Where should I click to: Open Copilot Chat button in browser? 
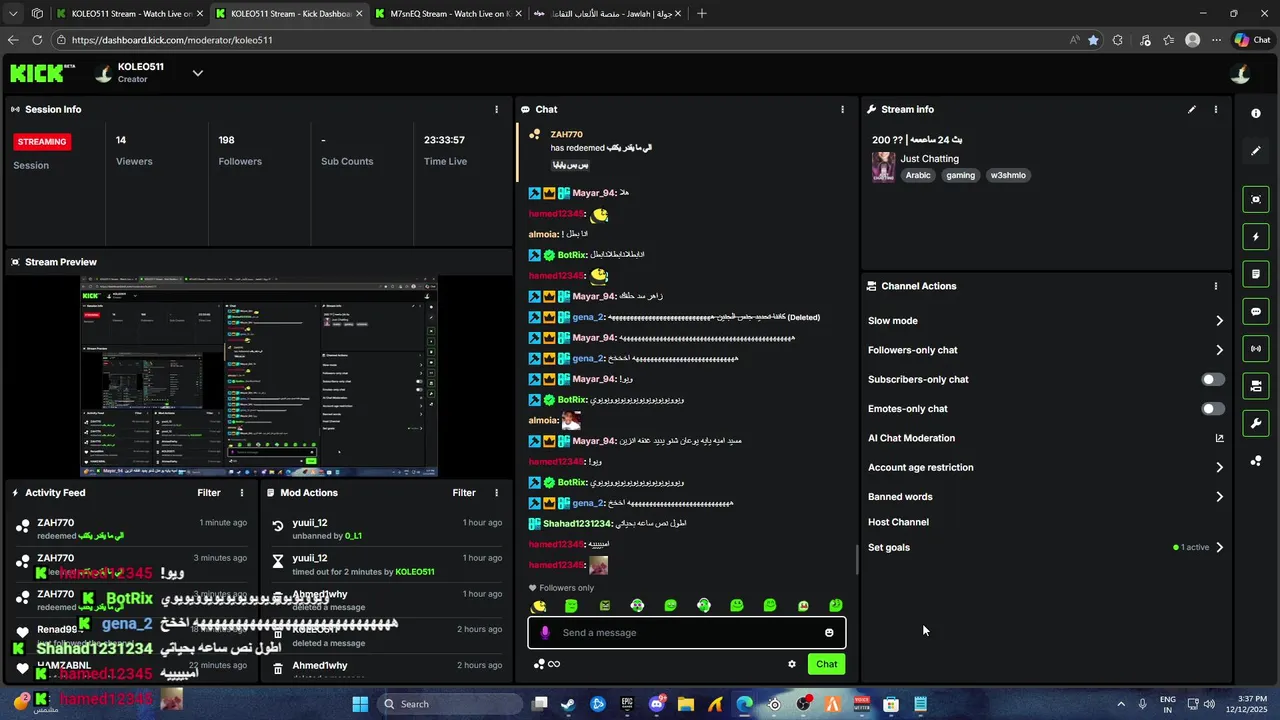1252,40
